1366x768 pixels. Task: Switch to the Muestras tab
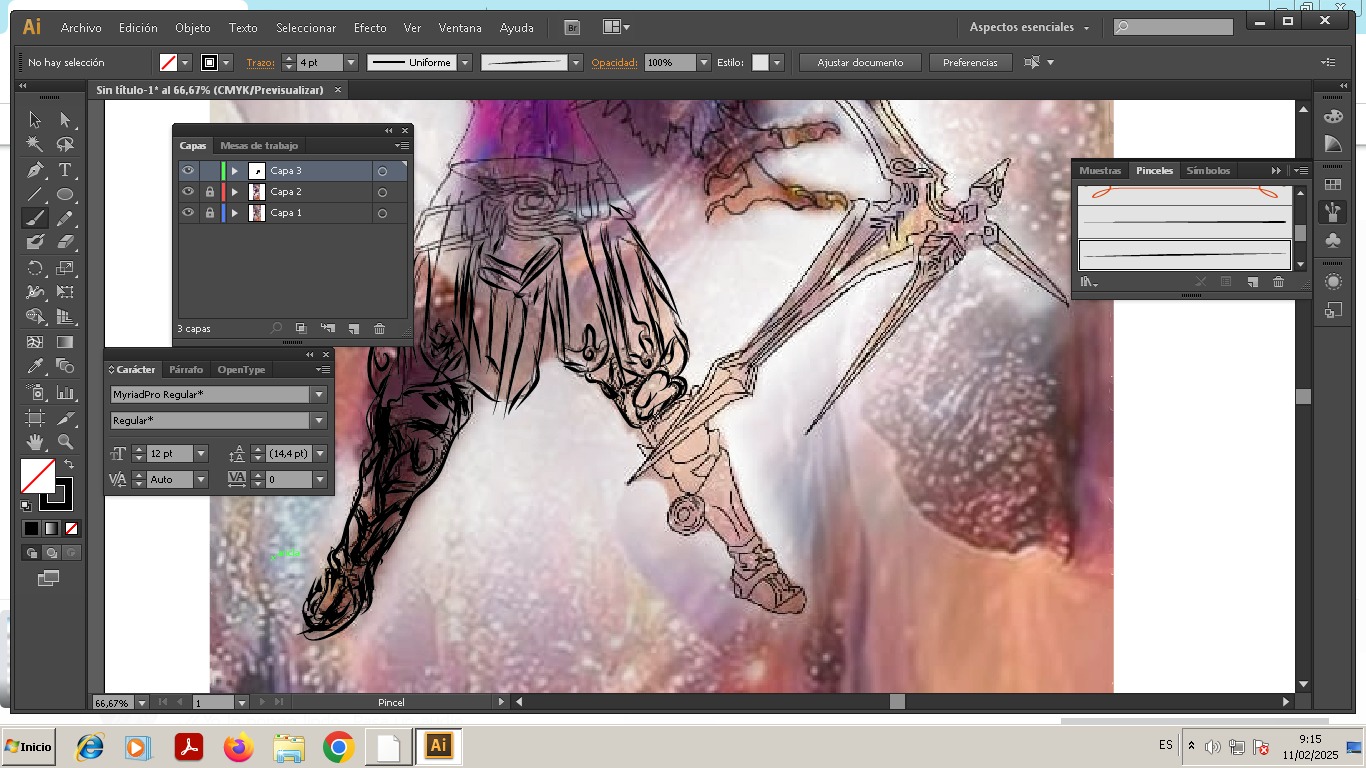click(1100, 171)
